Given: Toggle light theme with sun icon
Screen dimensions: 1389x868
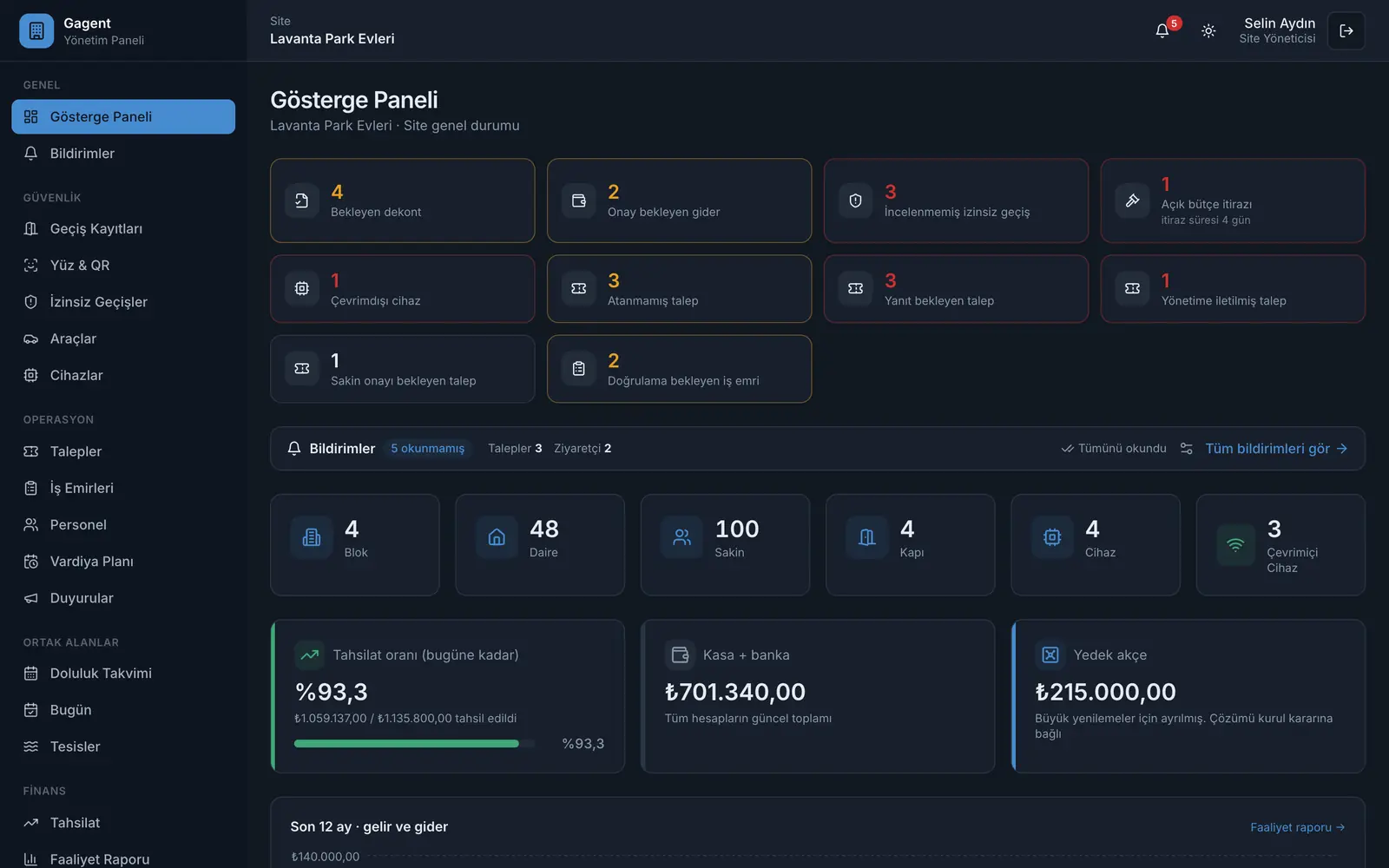Looking at the screenshot, I should [1208, 30].
